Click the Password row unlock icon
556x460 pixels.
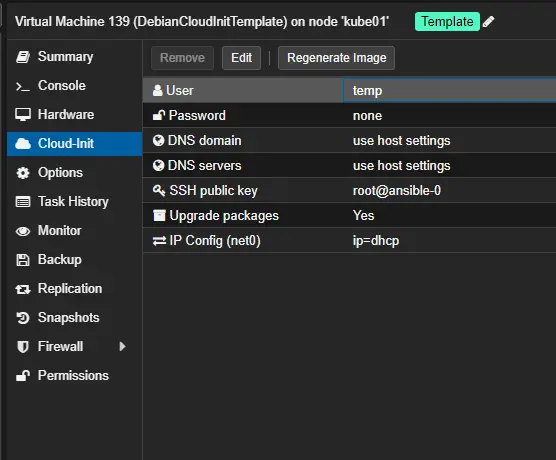(x=159, y=115)
